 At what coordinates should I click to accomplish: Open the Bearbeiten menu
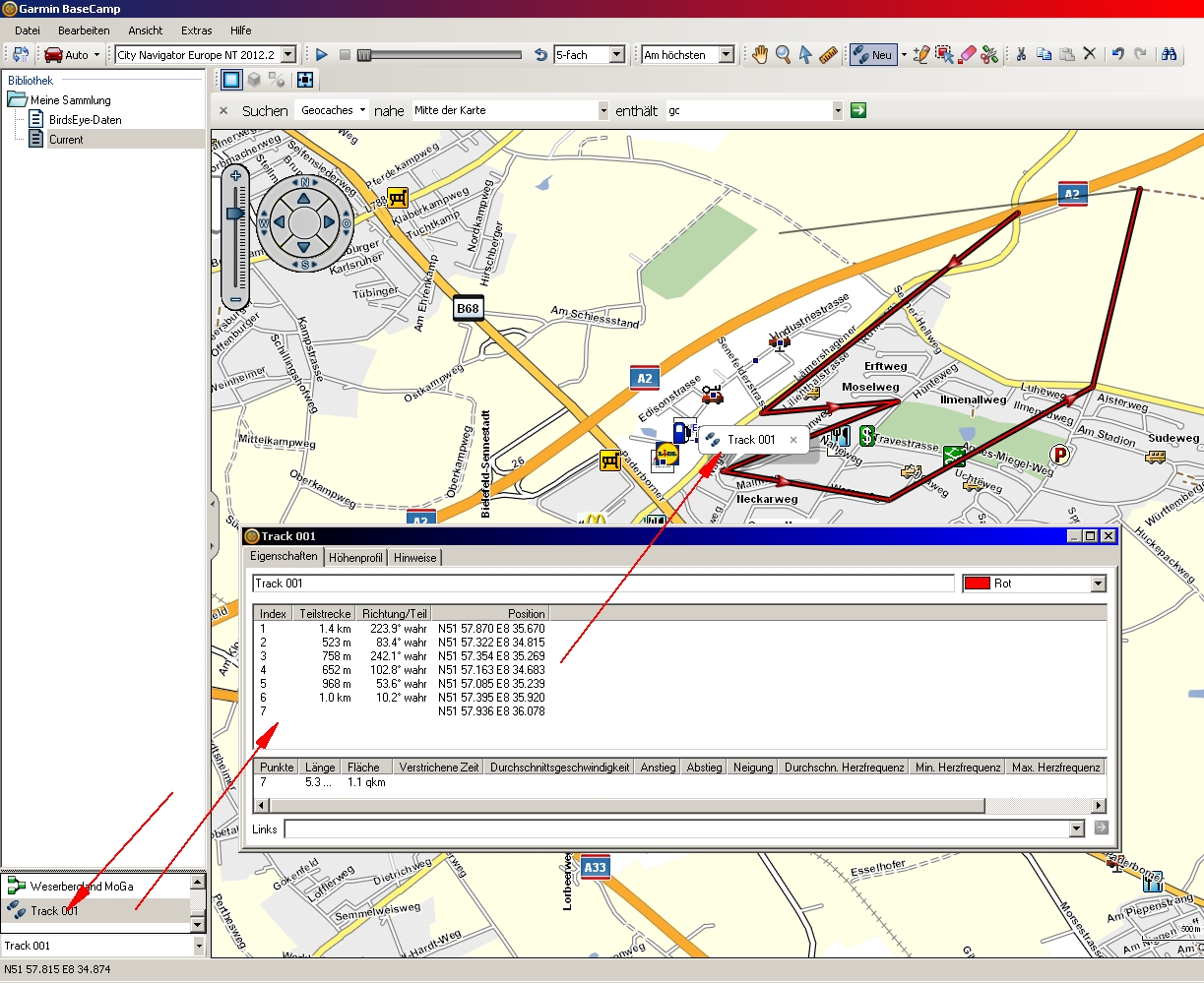(x=84, y=31)
